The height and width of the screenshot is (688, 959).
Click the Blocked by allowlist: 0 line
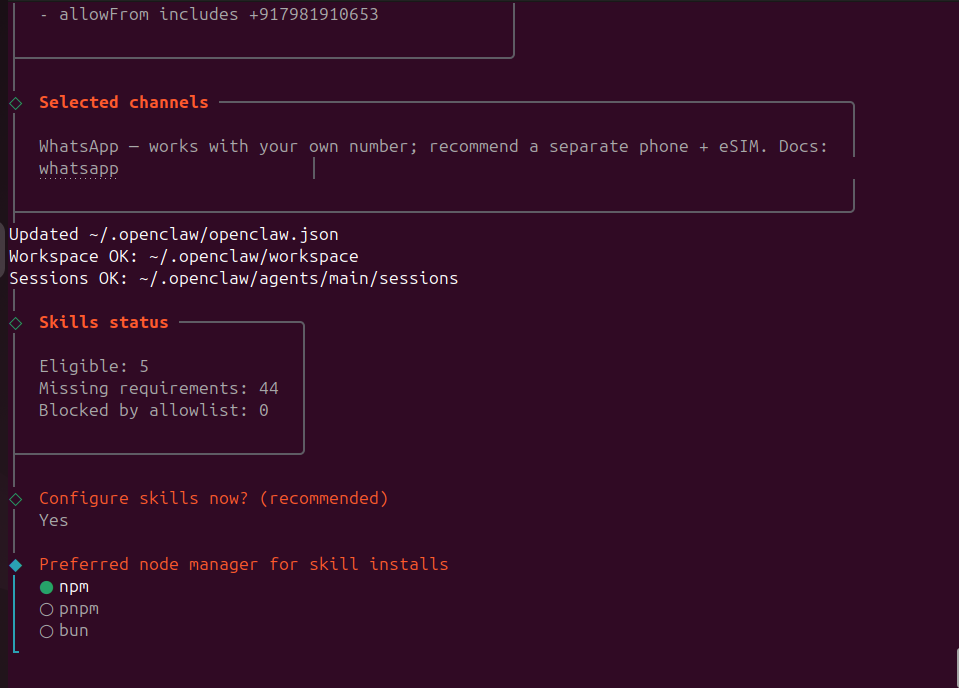pyautogui.click(x=153, y=410)
